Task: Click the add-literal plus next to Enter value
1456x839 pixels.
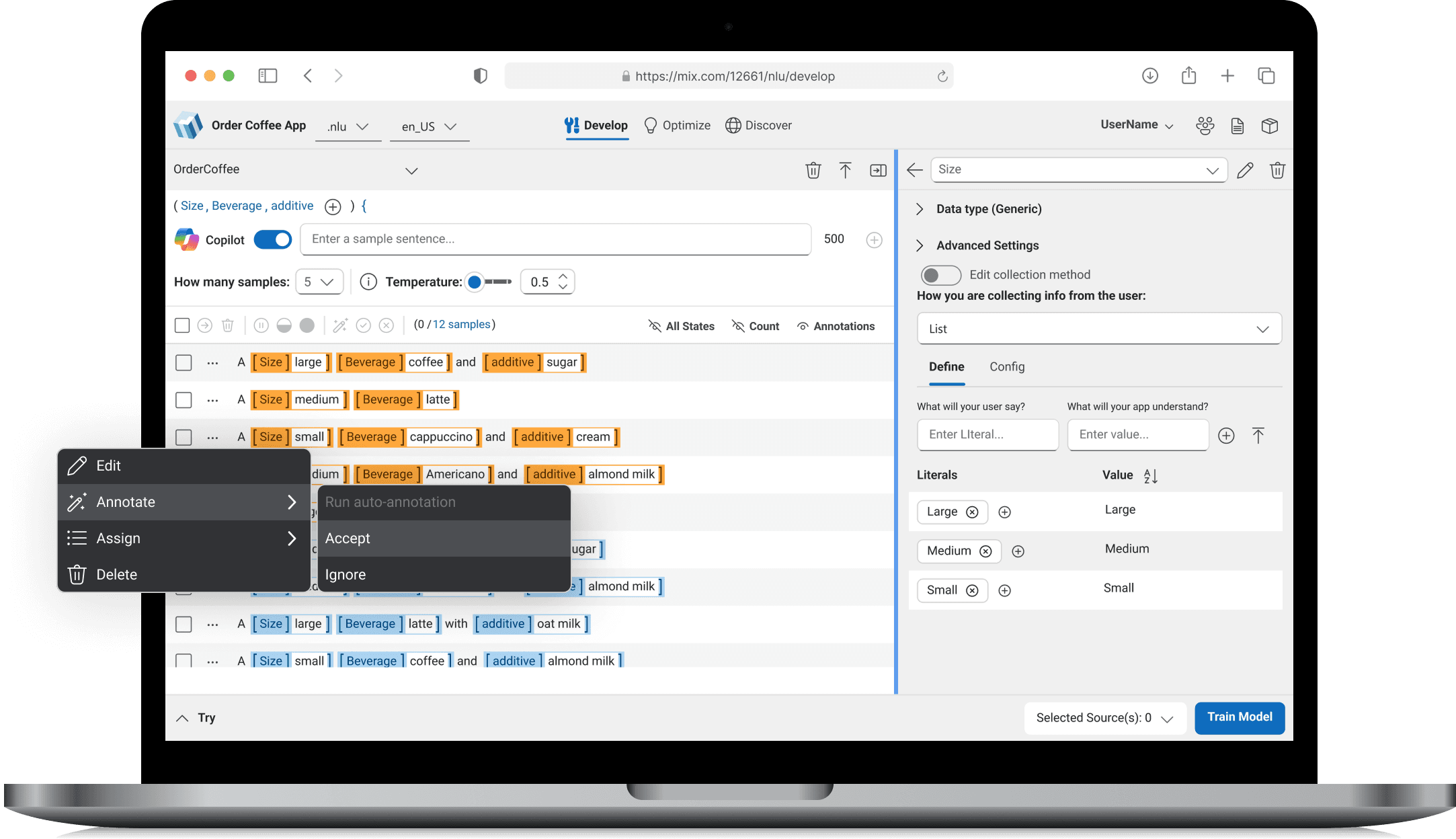Action: coord(1226,436)
